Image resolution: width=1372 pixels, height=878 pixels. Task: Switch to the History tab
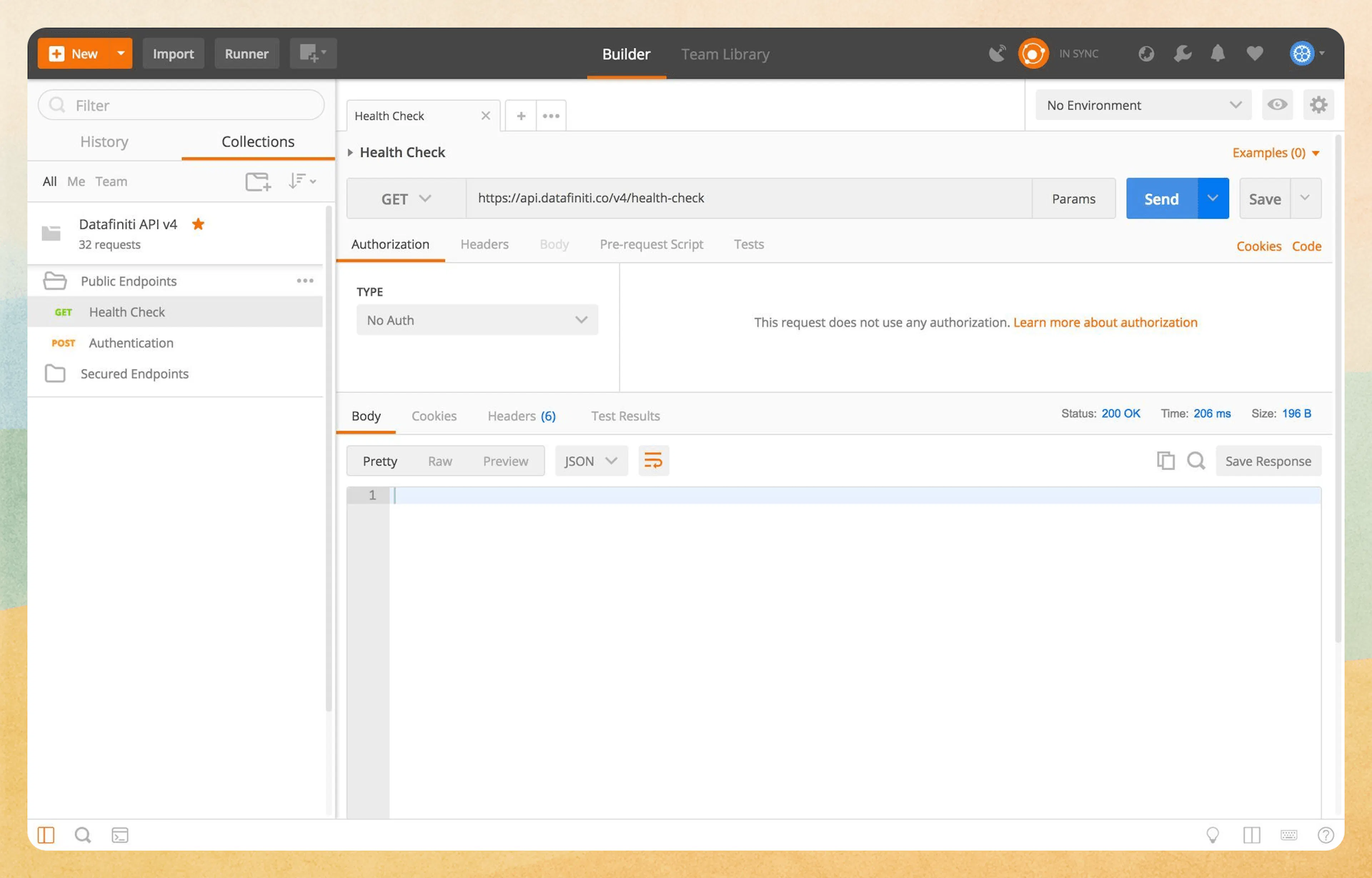click(104, 141)
